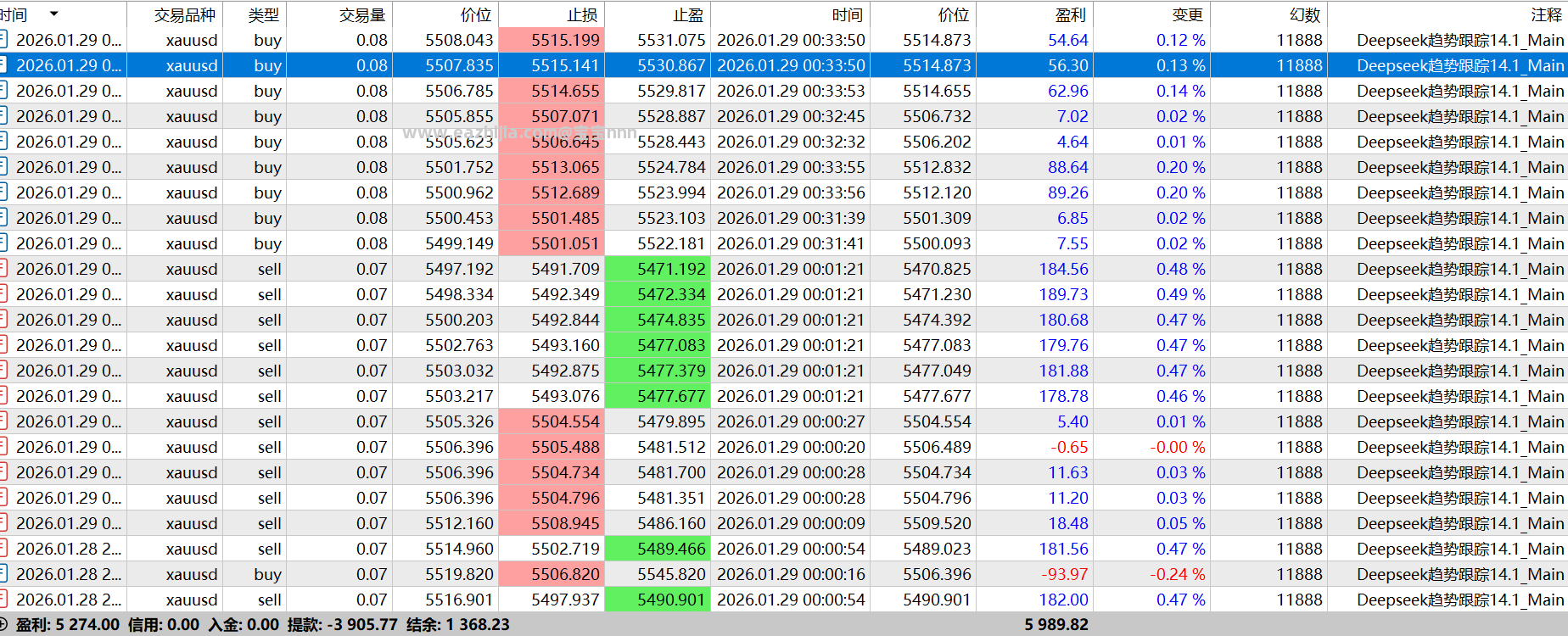This screenshot has width=1568, height=636.
Task: Click the 止损 column header
Action: (x=582, y=14)
